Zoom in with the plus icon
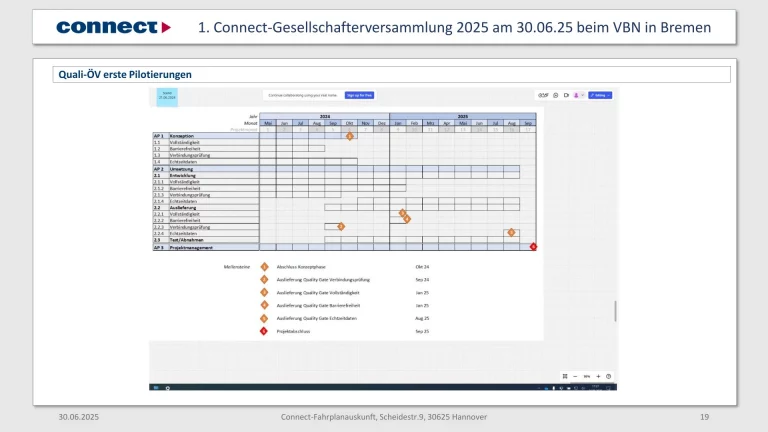Viewport: 768px width, 432px height. 598,376
